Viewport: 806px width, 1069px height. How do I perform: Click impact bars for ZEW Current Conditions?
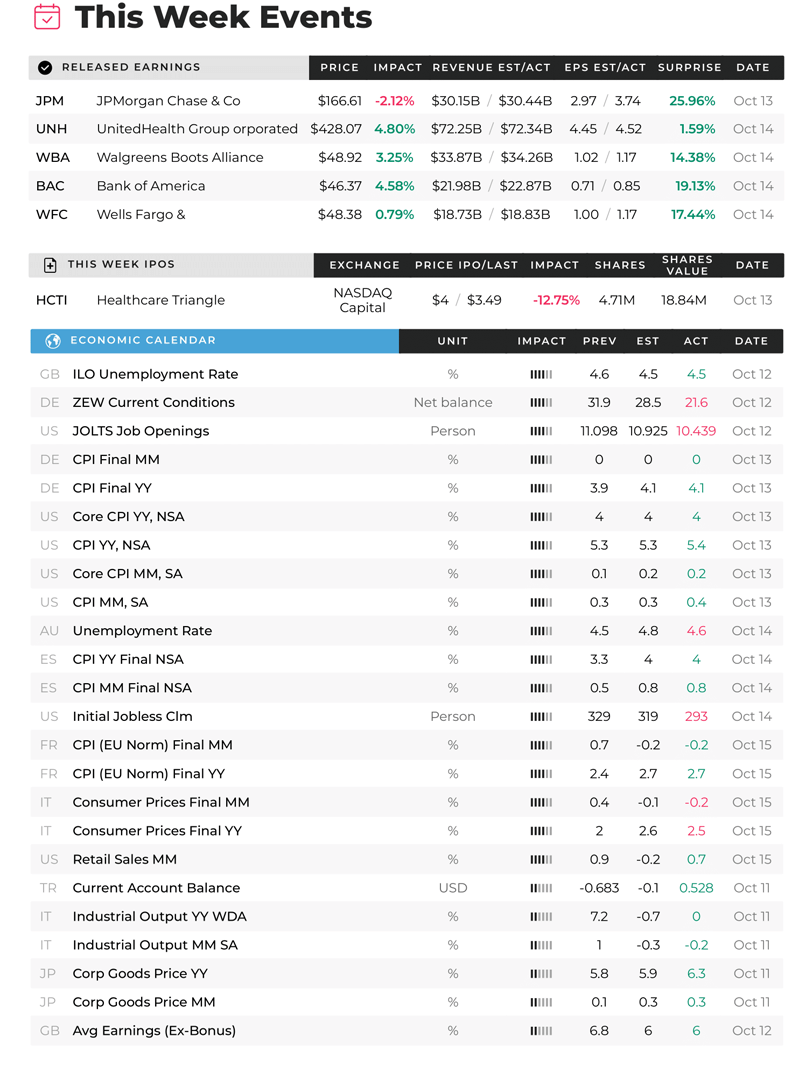pos(541,403)
